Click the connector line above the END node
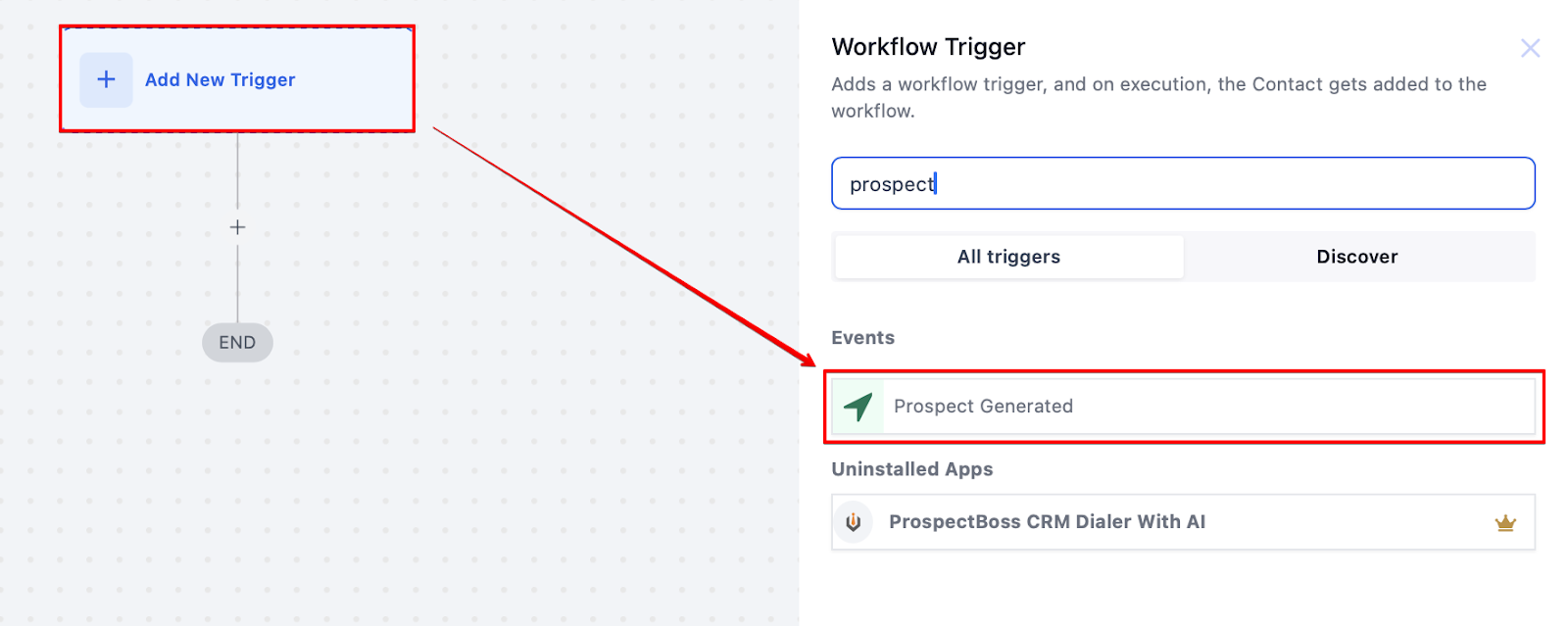 (237, 284)
